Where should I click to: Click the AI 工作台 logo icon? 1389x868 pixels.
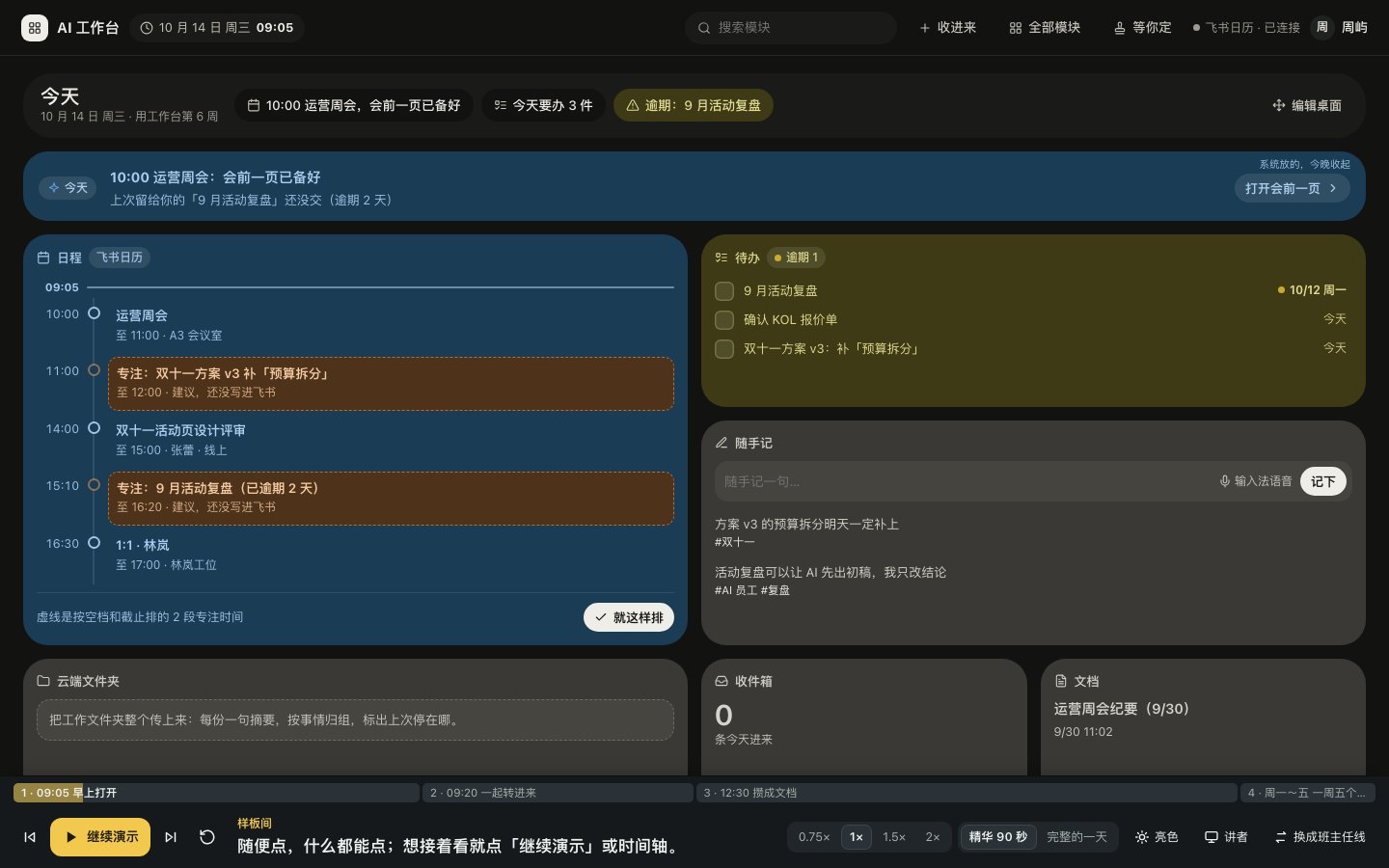[x=35, y=28]
